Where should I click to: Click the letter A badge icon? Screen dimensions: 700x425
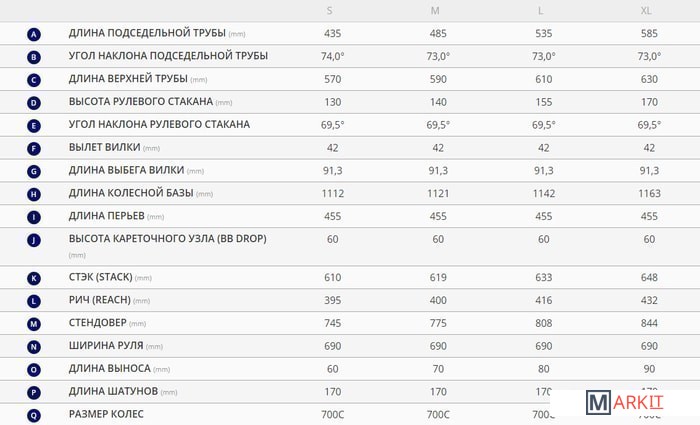(35, 33)
